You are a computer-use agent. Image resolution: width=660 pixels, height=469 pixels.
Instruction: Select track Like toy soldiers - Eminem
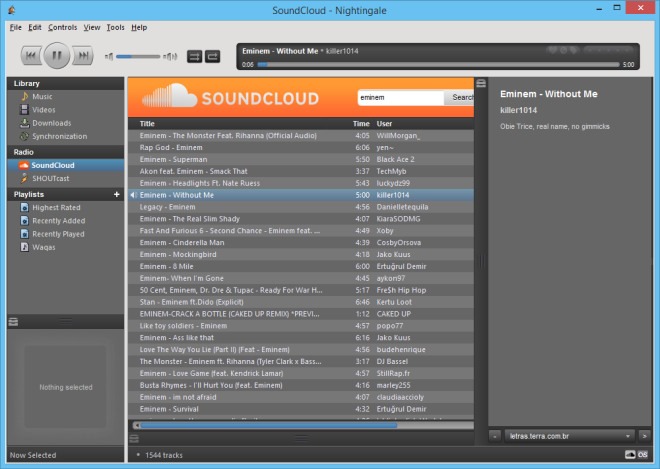click(301, 326)
